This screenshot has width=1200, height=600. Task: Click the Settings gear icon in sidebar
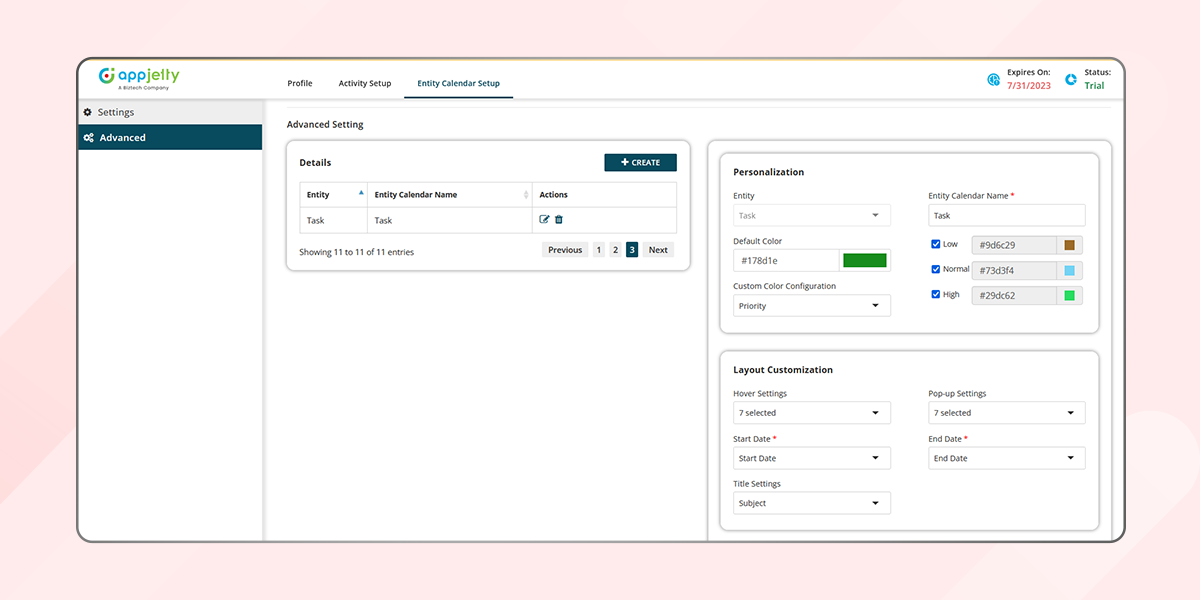pos(88,112)
